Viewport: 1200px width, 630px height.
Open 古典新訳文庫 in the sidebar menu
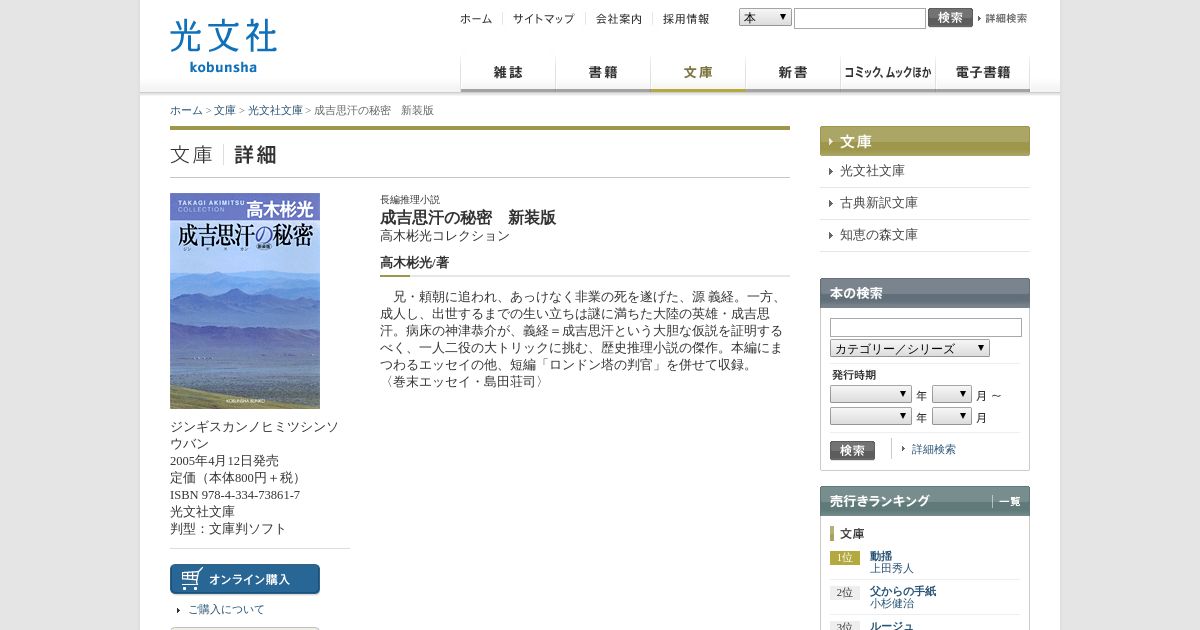point(879,203)
